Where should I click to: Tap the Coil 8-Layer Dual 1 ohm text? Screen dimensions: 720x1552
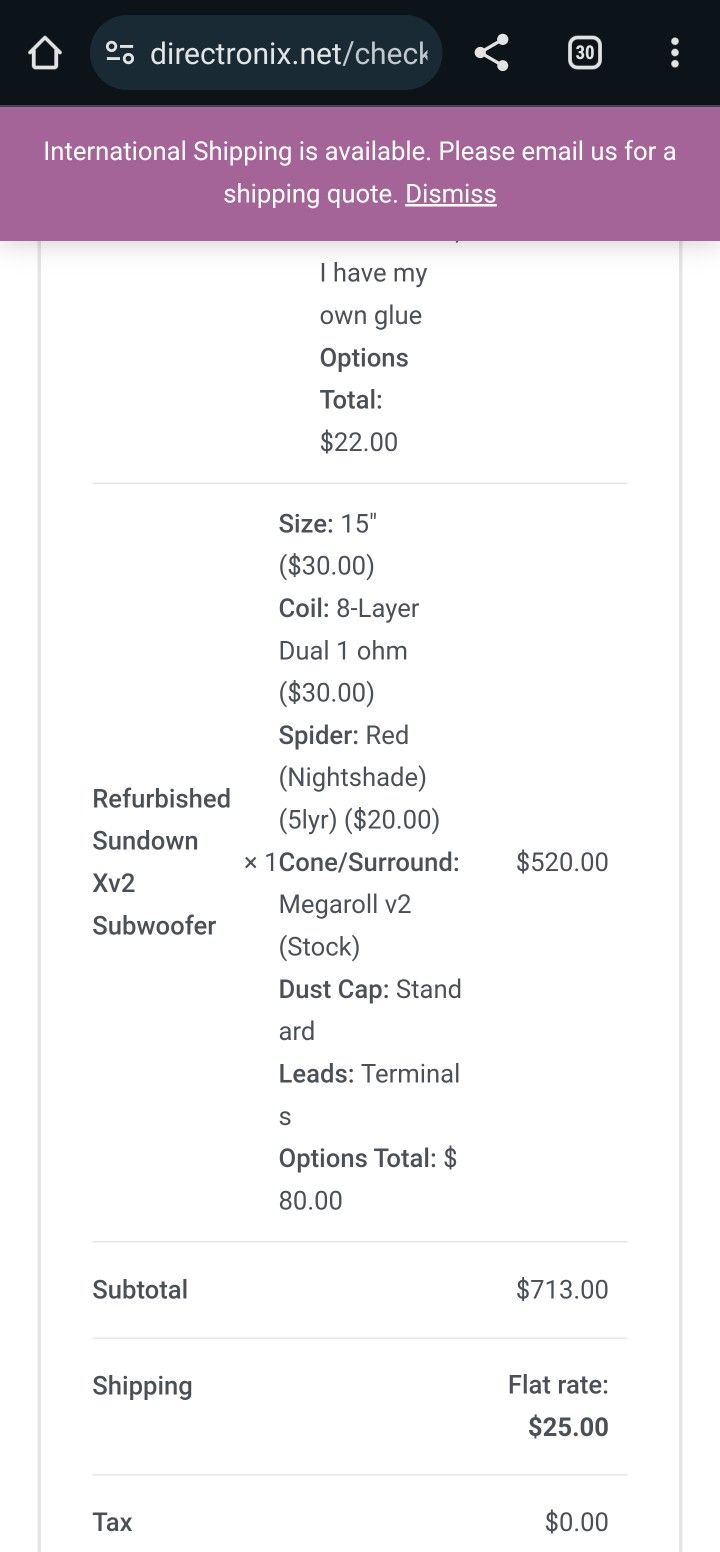pyautogui.click(x=349, y=650)
